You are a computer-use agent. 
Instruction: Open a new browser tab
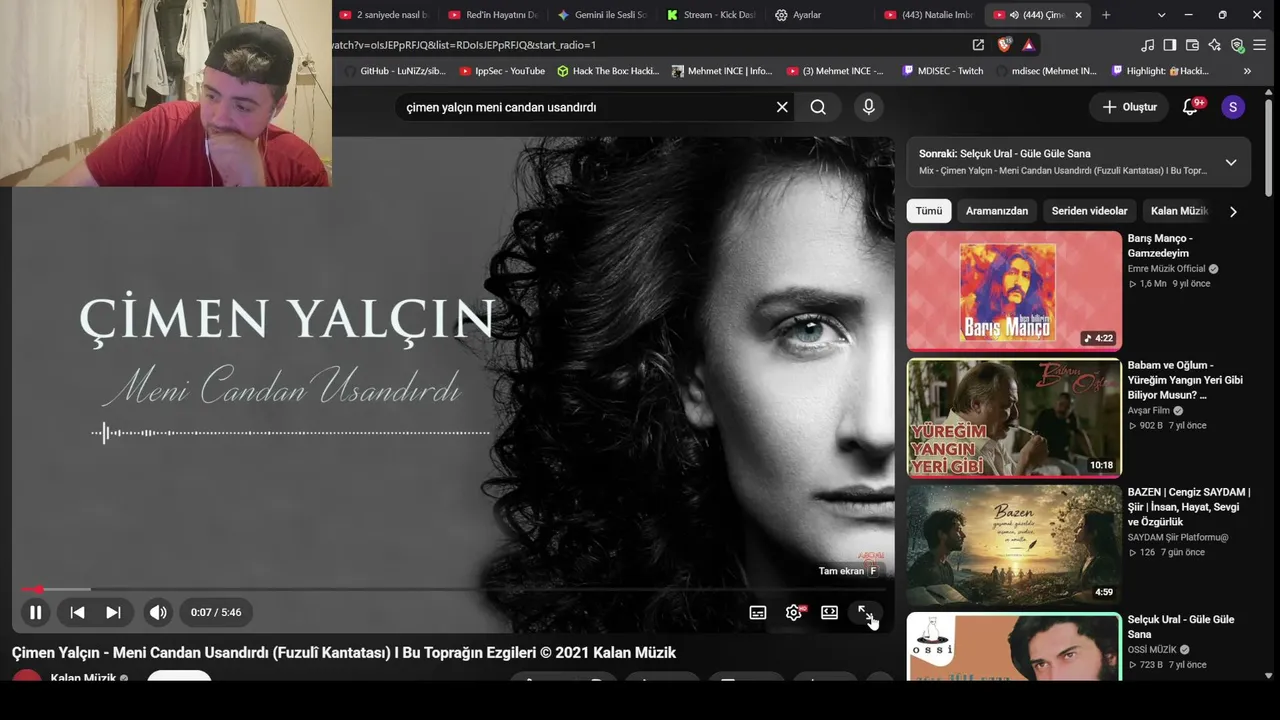[1106, 15]
